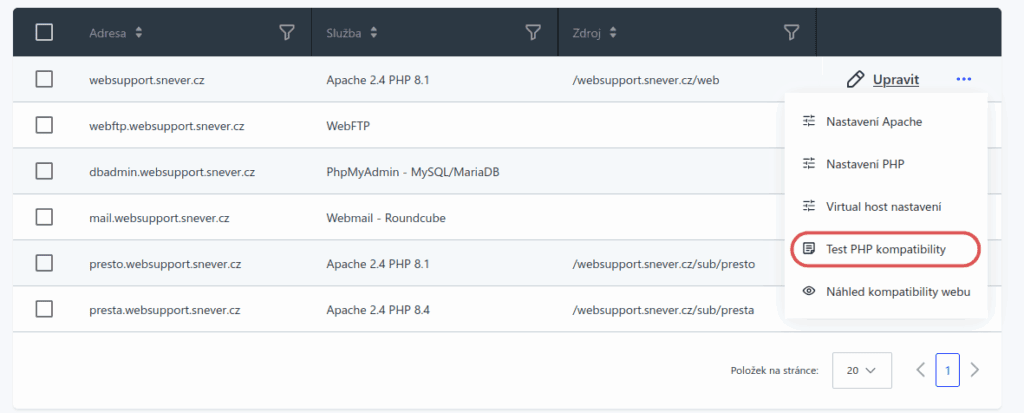1024x413 pixels.
Task: Tick checkbox for presta.websupport.snever.cz
Action: [44, 309]
